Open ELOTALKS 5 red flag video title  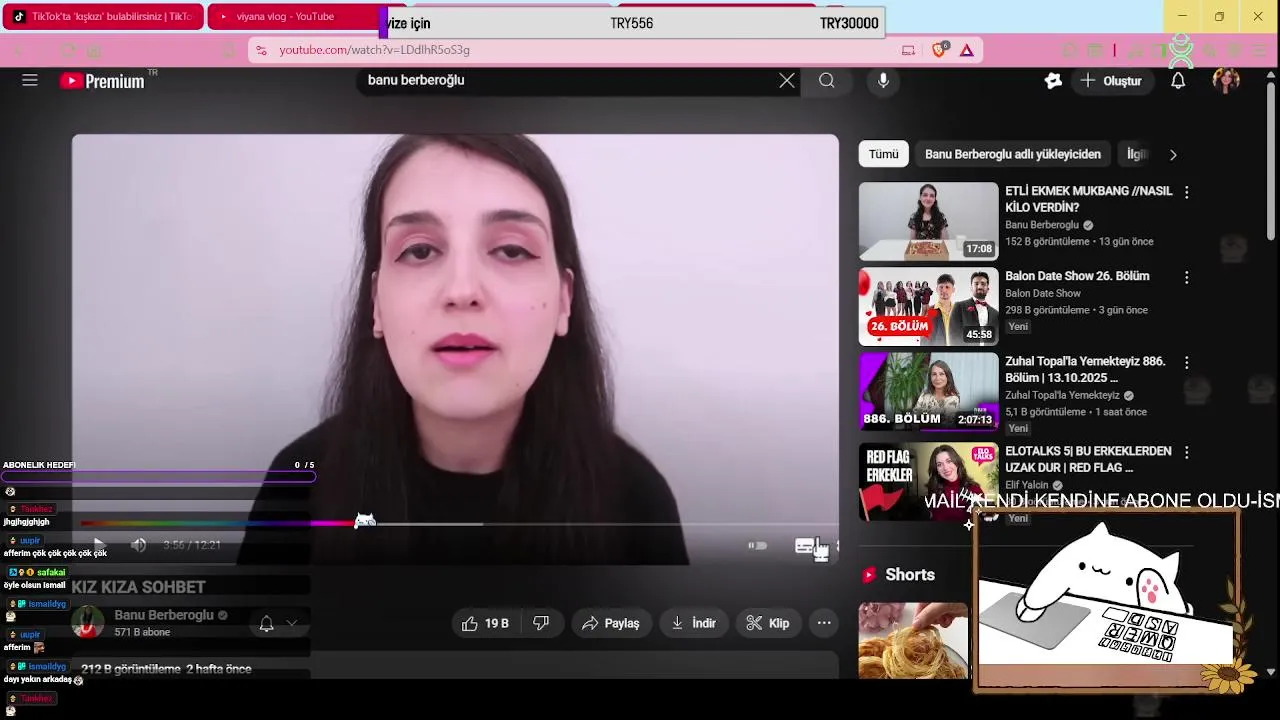tap(1088, 459)
